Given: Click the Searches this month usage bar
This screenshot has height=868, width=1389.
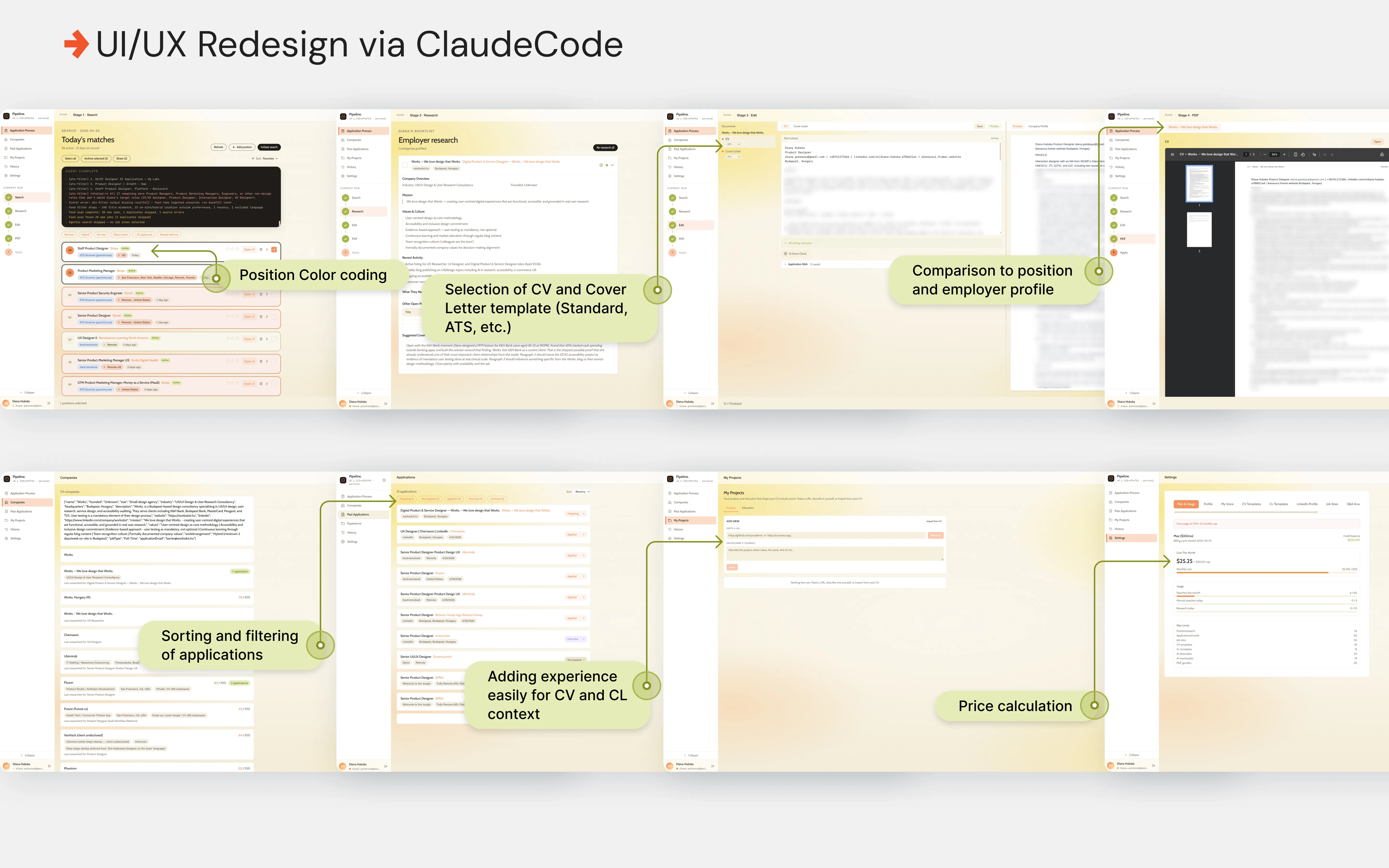Looking at the screenshot, I should tap(1267, 597).
